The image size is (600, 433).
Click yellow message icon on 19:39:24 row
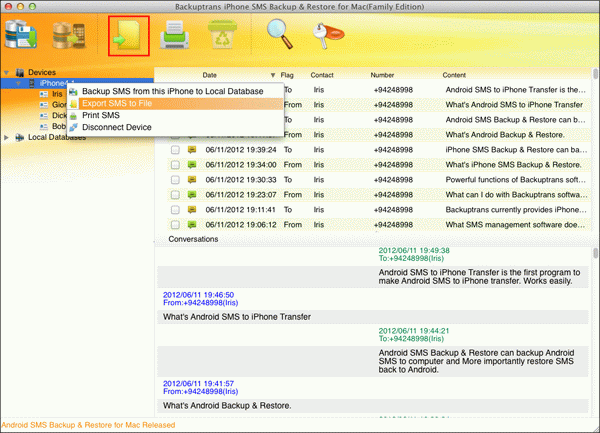point(192,150)
